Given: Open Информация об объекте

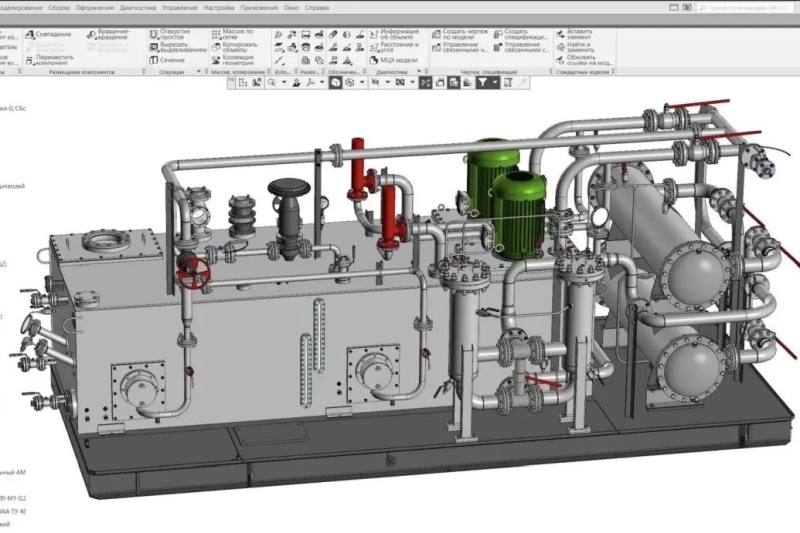Looking at the screenshot, I should 394,34.
